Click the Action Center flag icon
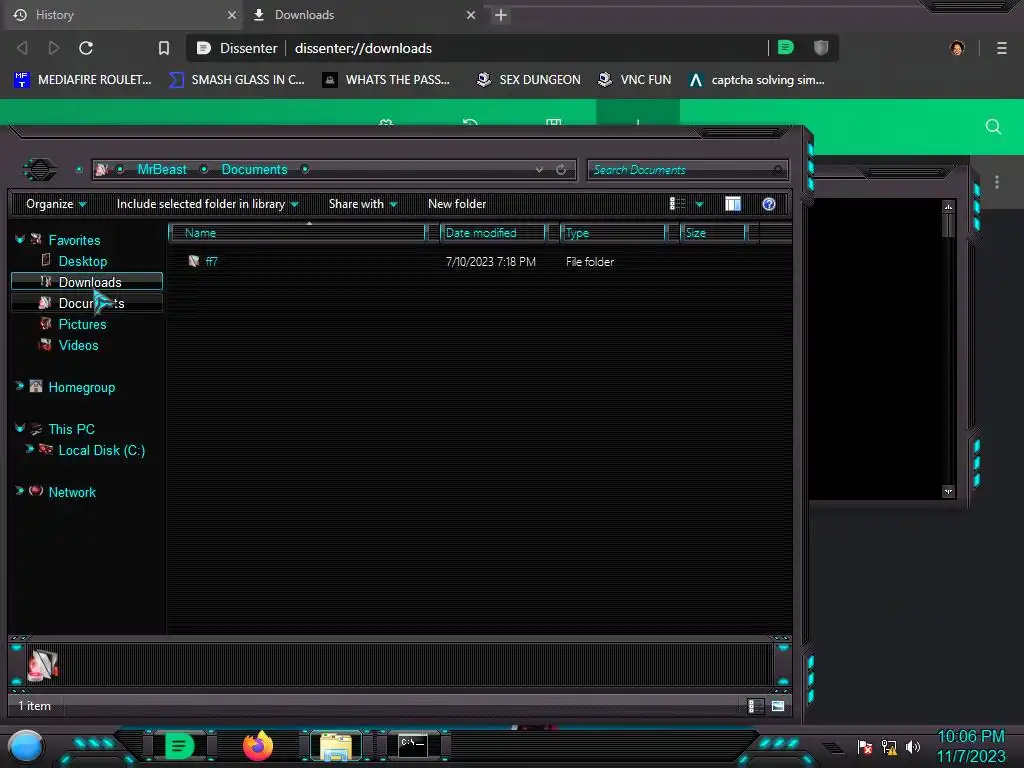This screenshot has height=768, width=1024. pos(865,747)
